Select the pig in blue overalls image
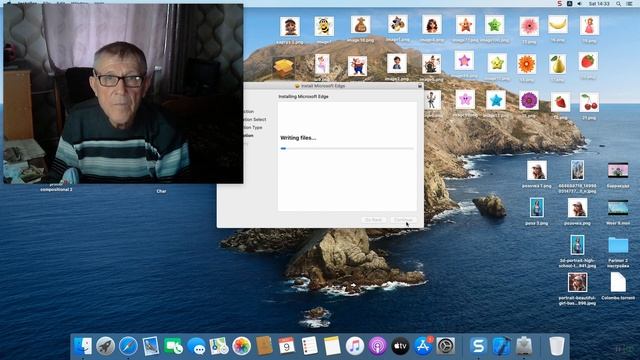 [x=358, y=66]
